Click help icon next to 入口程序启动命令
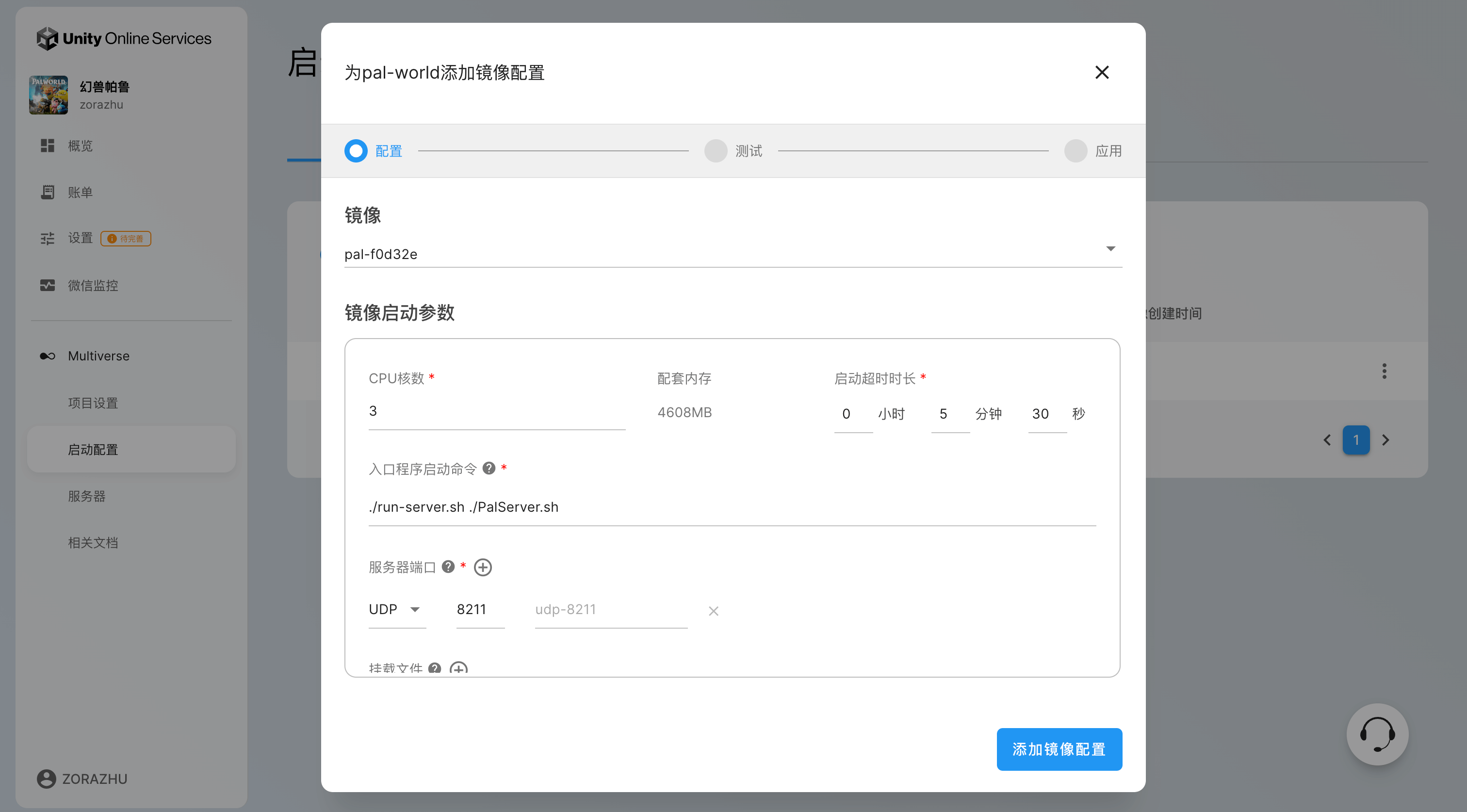Viewport: 1467px width, 812px height. click(x=489, y=468)
